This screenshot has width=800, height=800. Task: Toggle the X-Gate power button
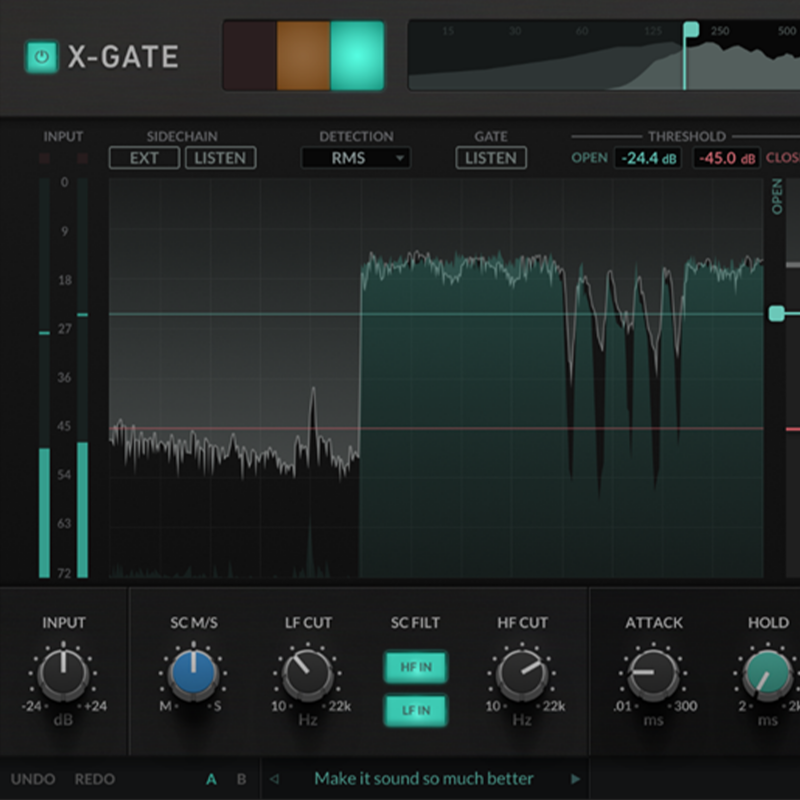40,57
